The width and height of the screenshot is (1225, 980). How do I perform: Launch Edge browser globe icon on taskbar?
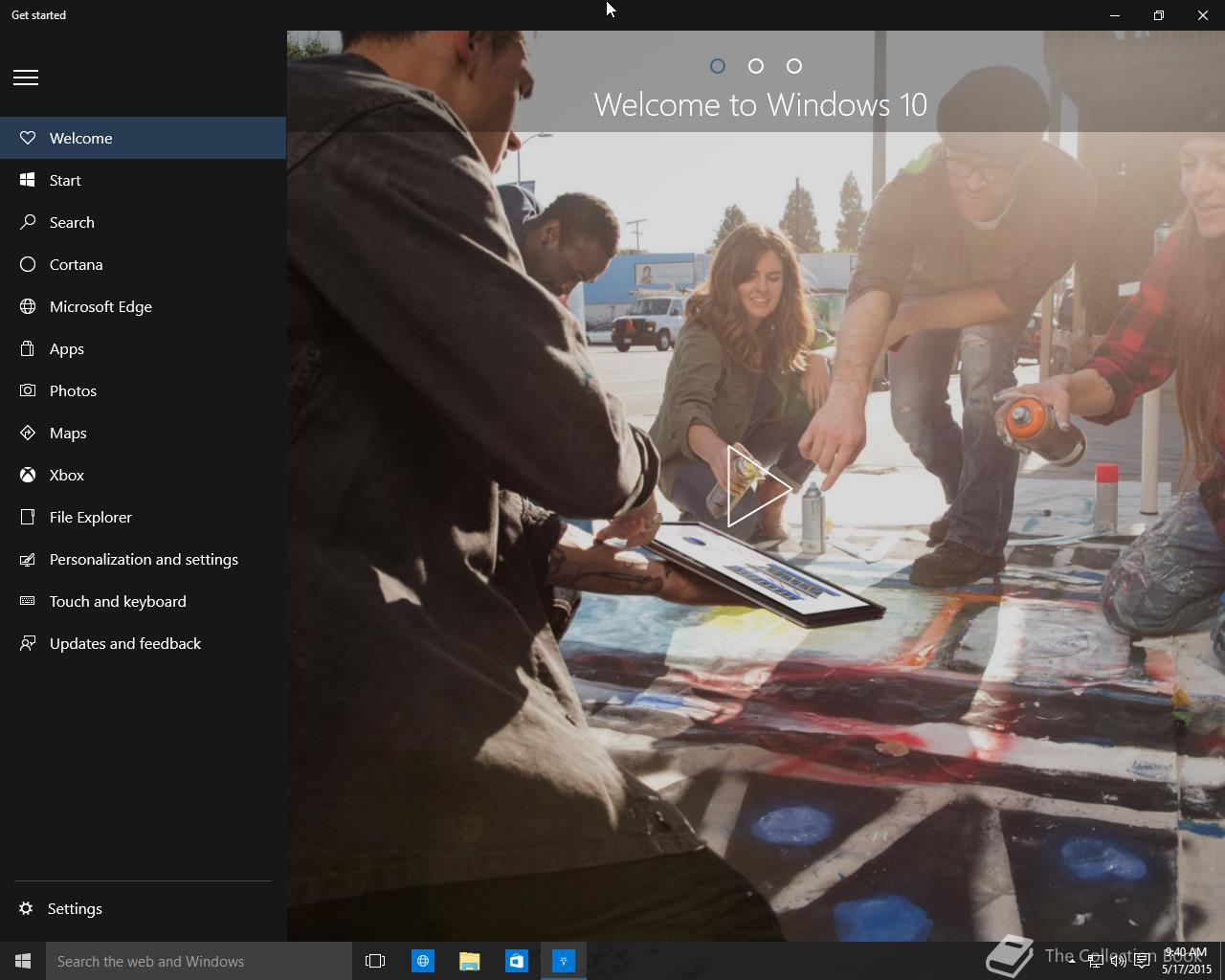point(422,961)
